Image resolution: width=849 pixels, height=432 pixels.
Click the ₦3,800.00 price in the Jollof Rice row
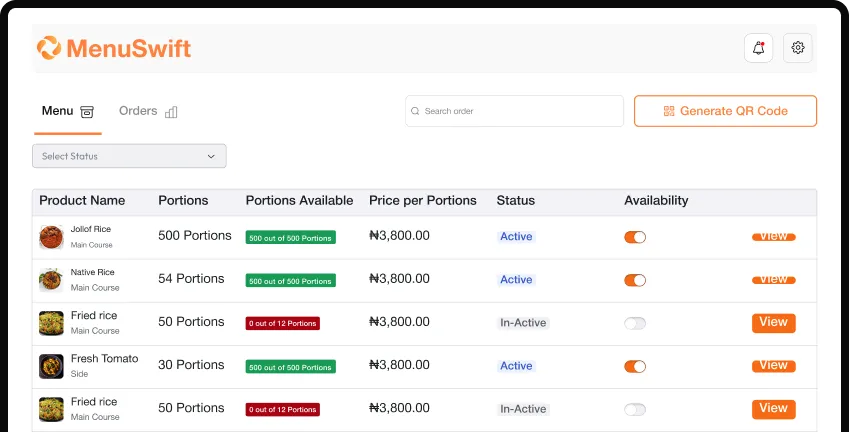[x=400, y=235]
